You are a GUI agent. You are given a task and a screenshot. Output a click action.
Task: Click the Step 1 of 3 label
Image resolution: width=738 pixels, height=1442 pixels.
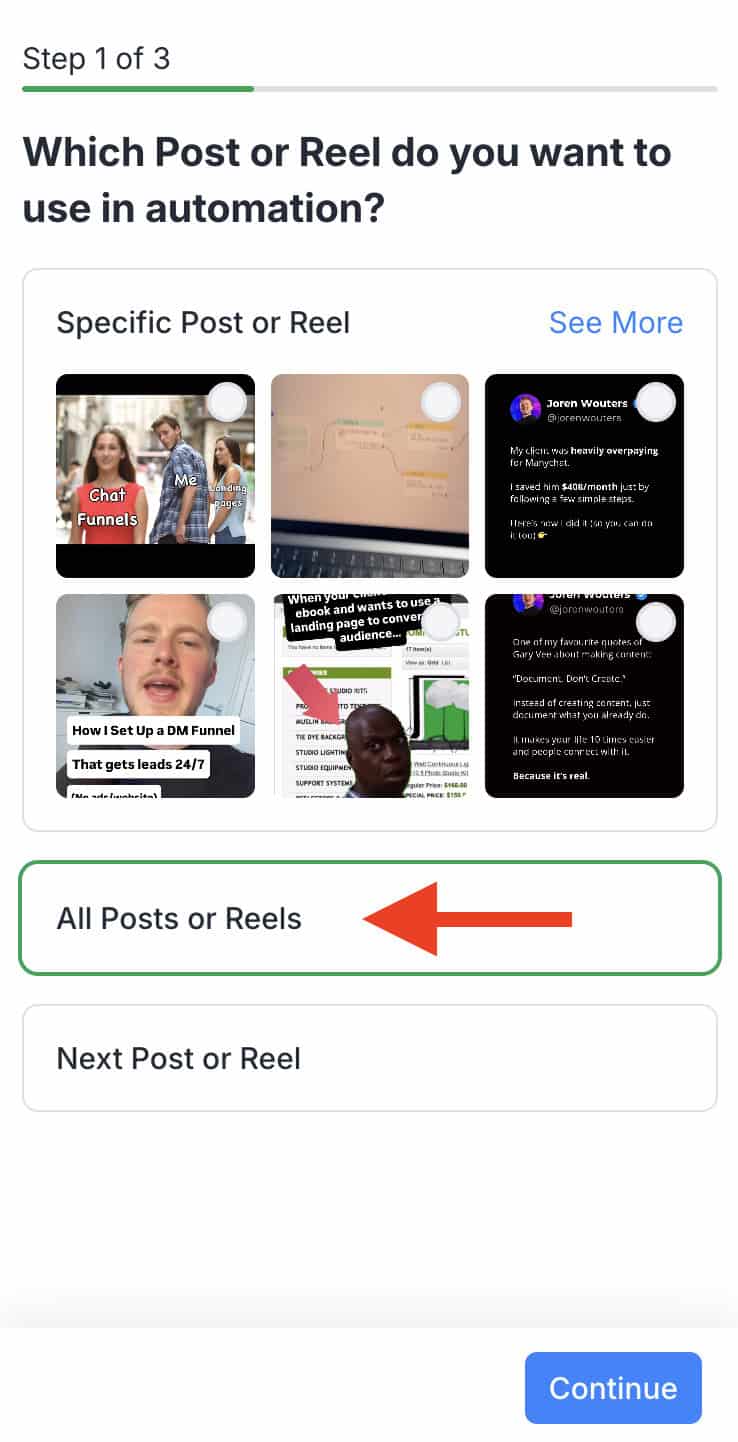pos(96,58)
